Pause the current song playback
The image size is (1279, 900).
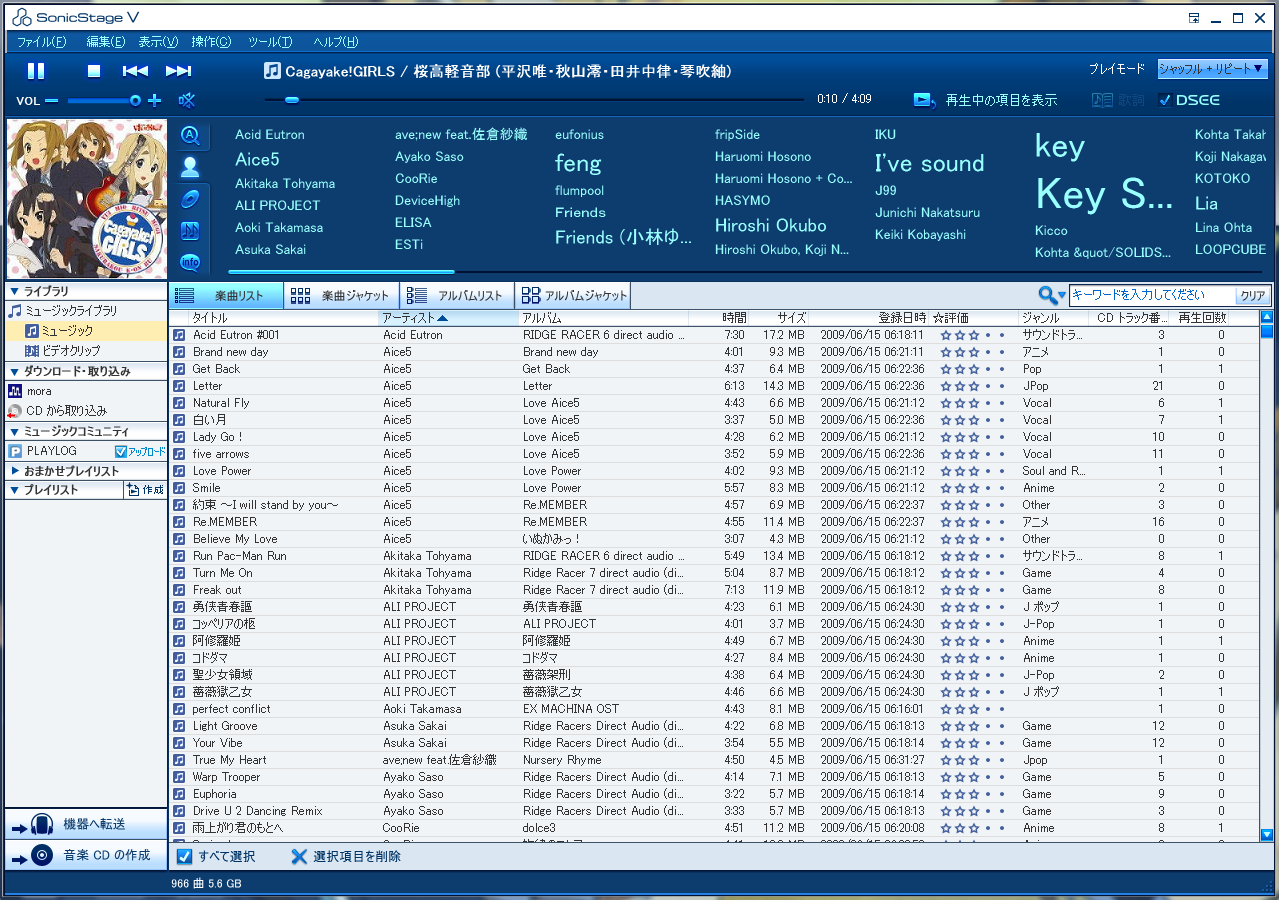tap(36, 71)
